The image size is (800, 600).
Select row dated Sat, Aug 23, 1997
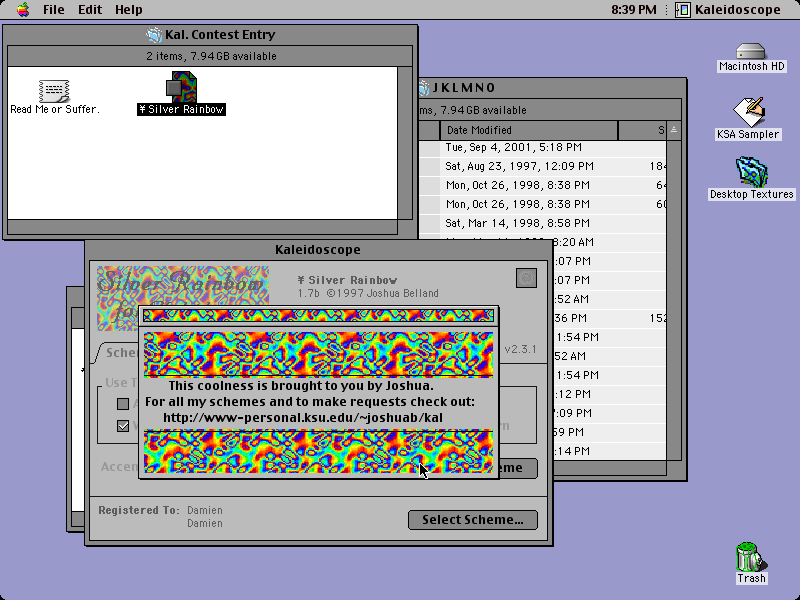(543, 166)
